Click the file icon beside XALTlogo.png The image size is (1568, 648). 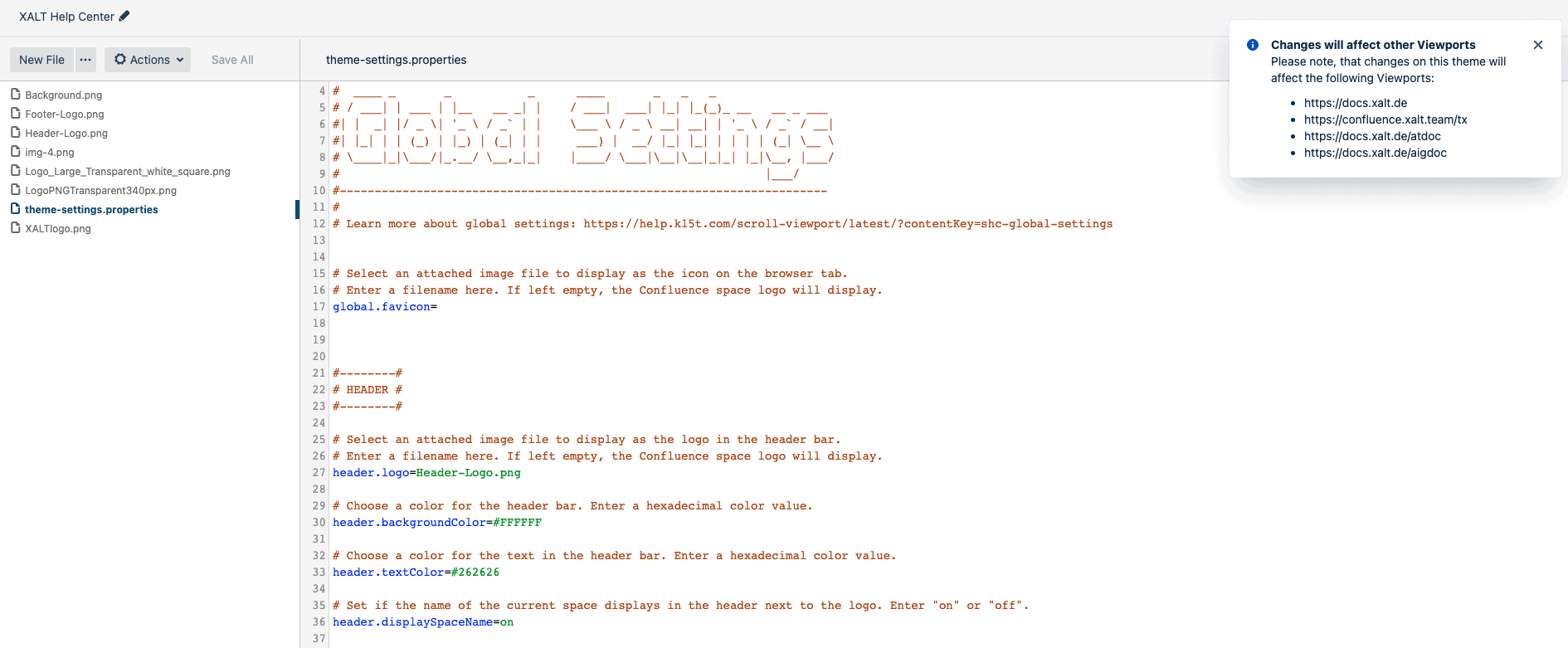(x=15, y=228)
